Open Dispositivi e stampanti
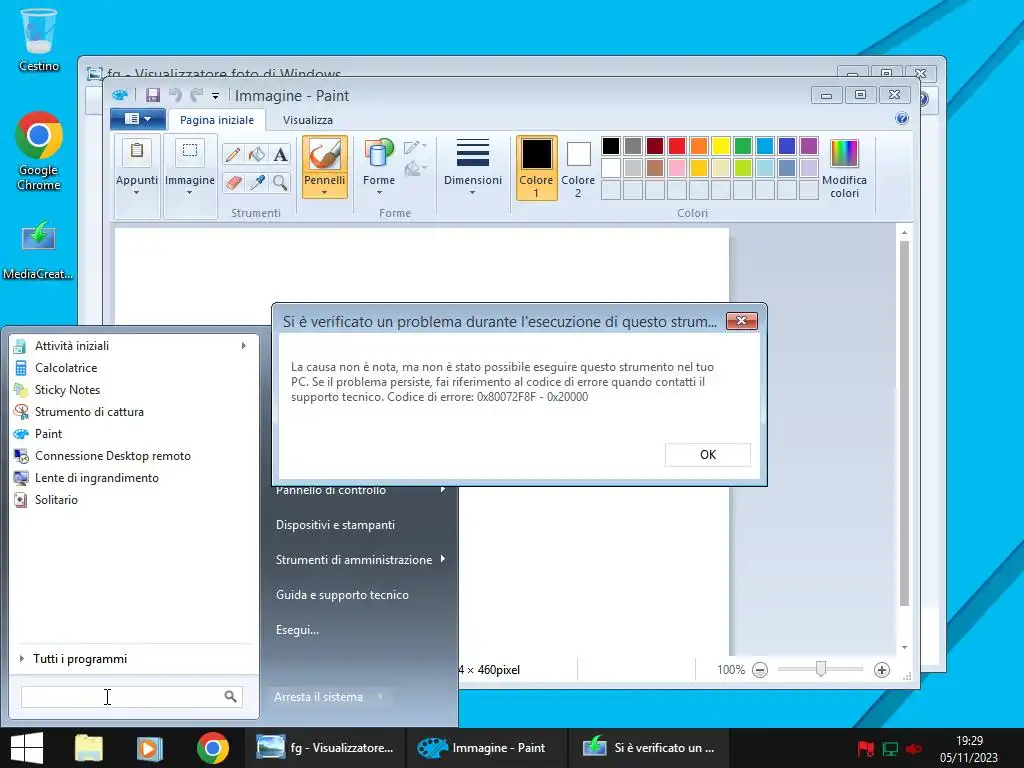This screenshot has height=768, width=1024. pos(336,524)
